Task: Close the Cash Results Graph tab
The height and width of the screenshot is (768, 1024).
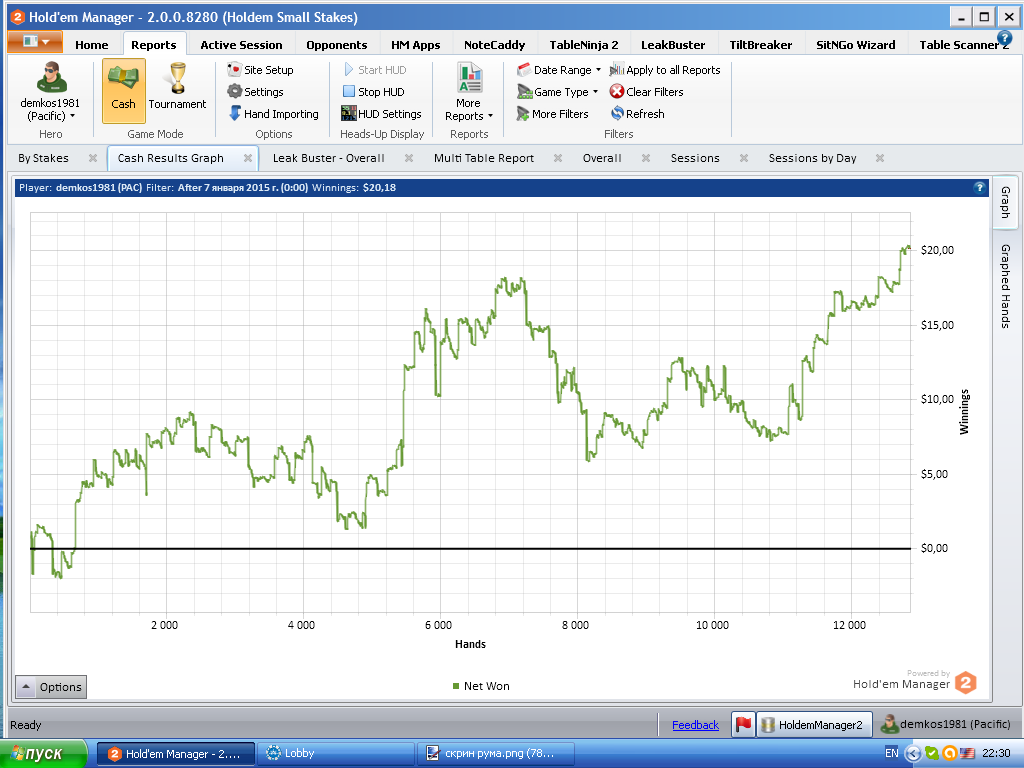Action: click(248, 158)
